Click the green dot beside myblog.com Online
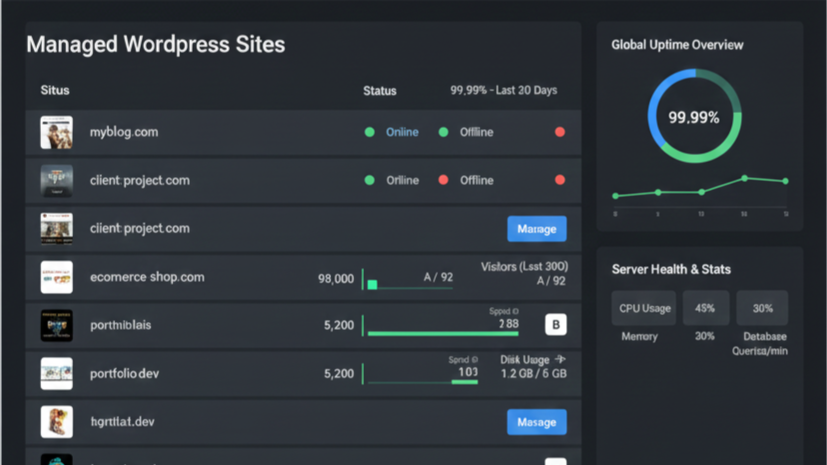The width and height of the screenshot is (827, 465). pos(370,132)
